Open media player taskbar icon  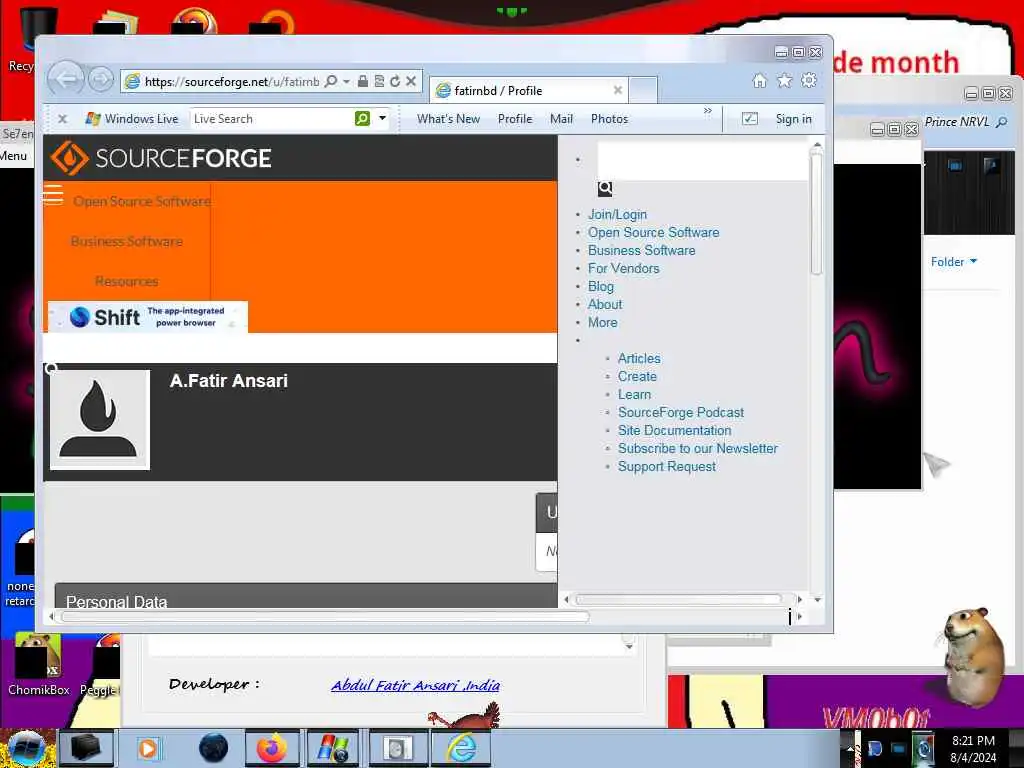(148, 748)
